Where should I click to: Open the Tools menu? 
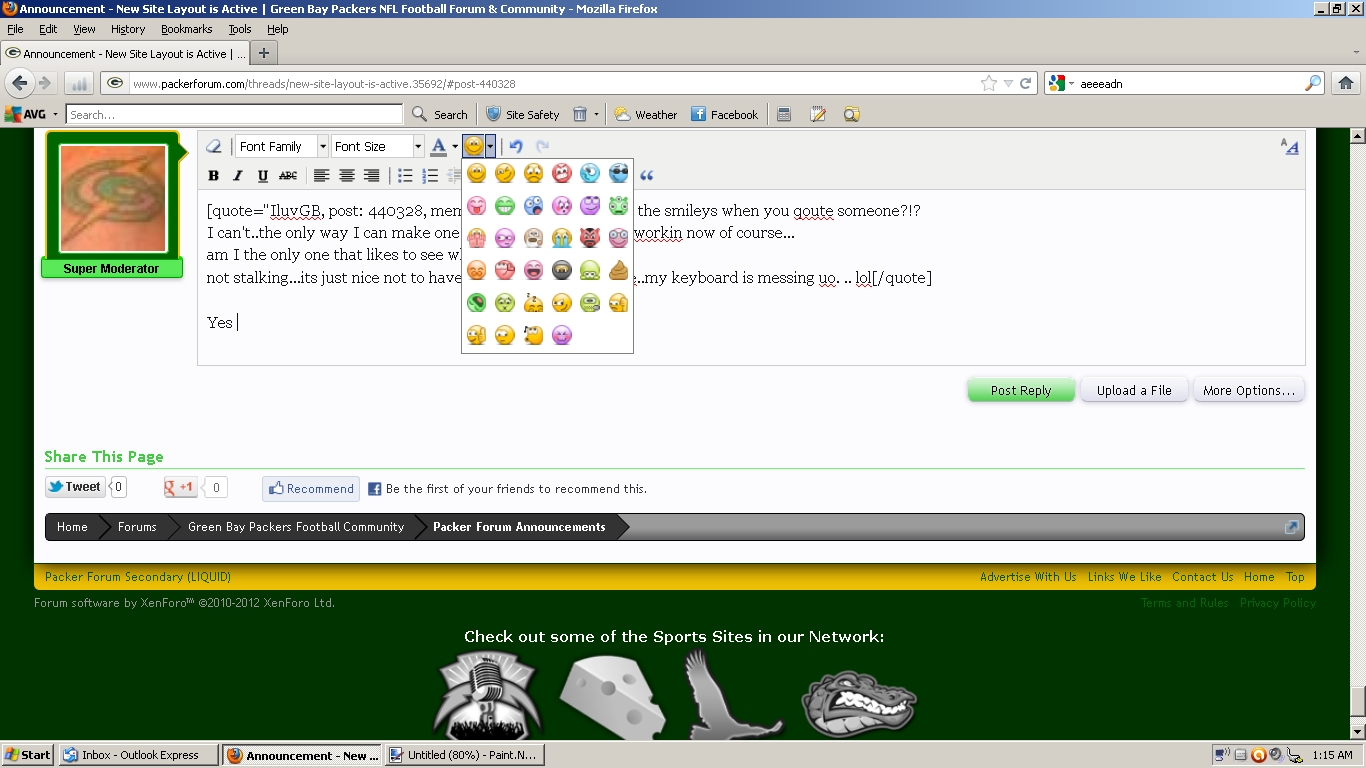240,30
